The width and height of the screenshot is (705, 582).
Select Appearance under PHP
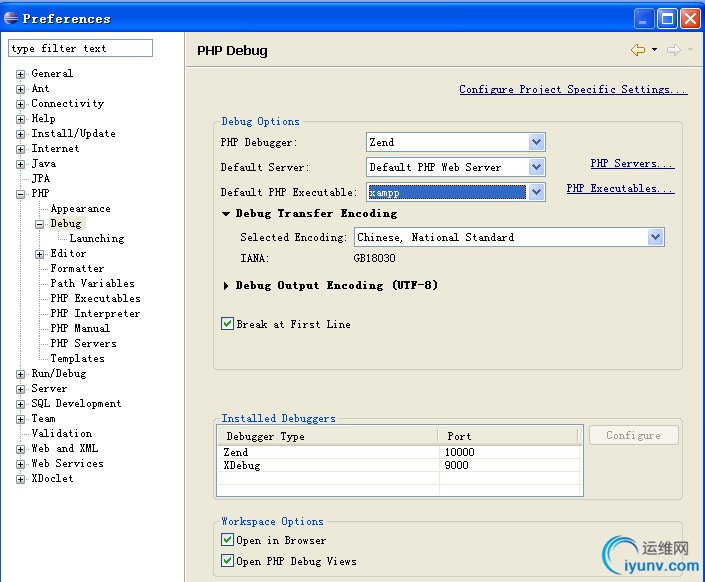click(x=80, y=209)
